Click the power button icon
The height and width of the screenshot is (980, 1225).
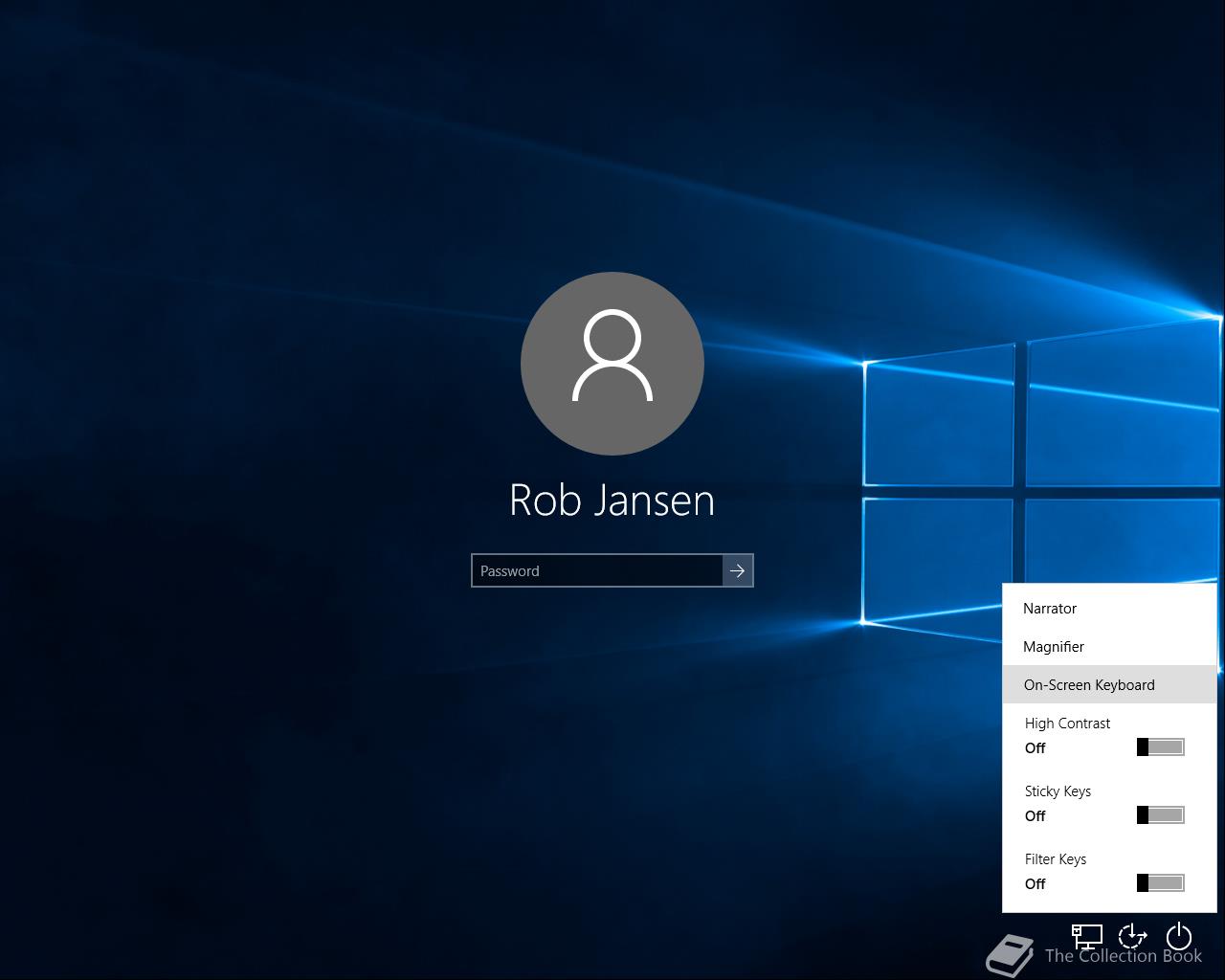pos(1178,936)
